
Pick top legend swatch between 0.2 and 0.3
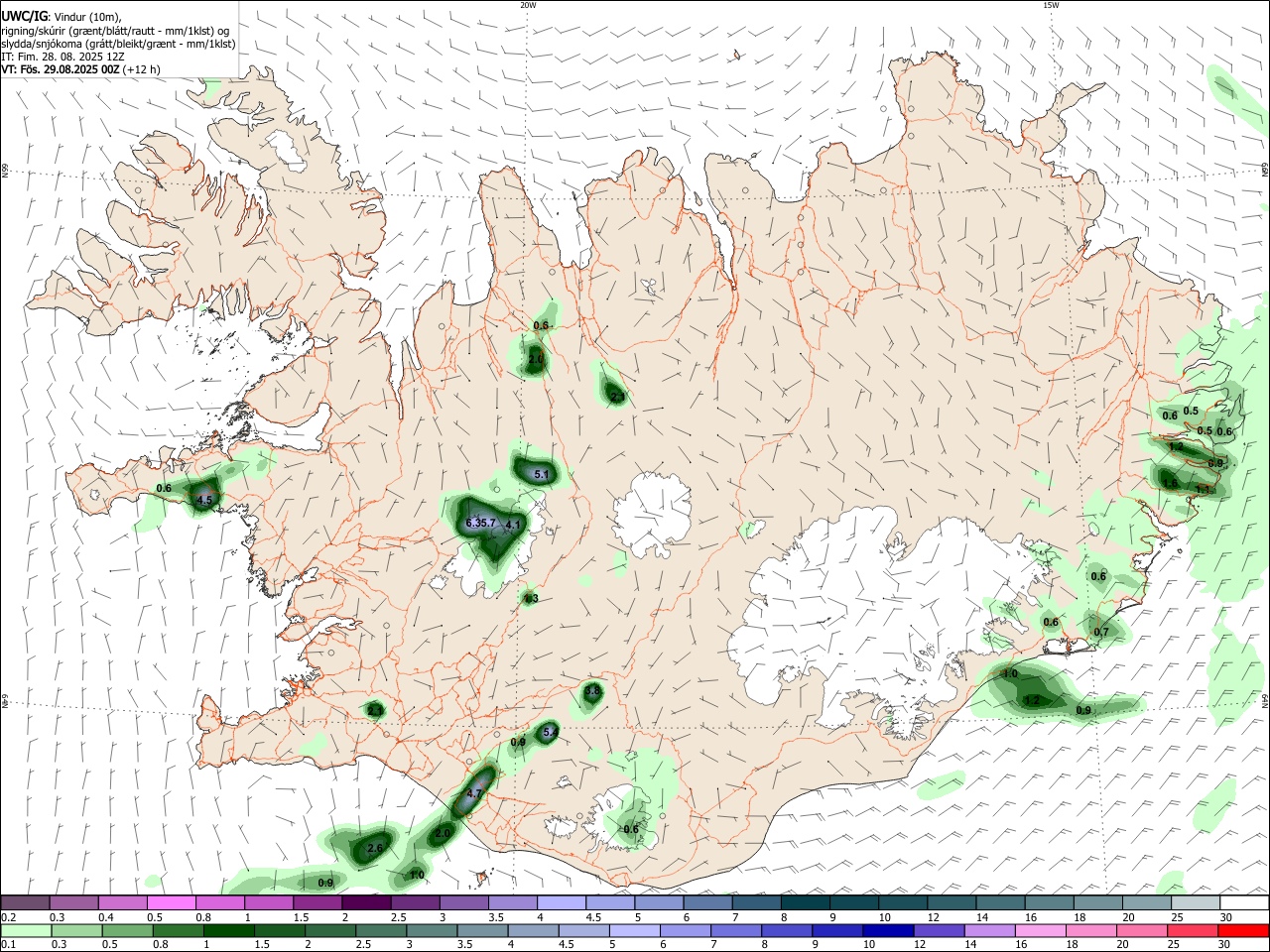(24, 902)
